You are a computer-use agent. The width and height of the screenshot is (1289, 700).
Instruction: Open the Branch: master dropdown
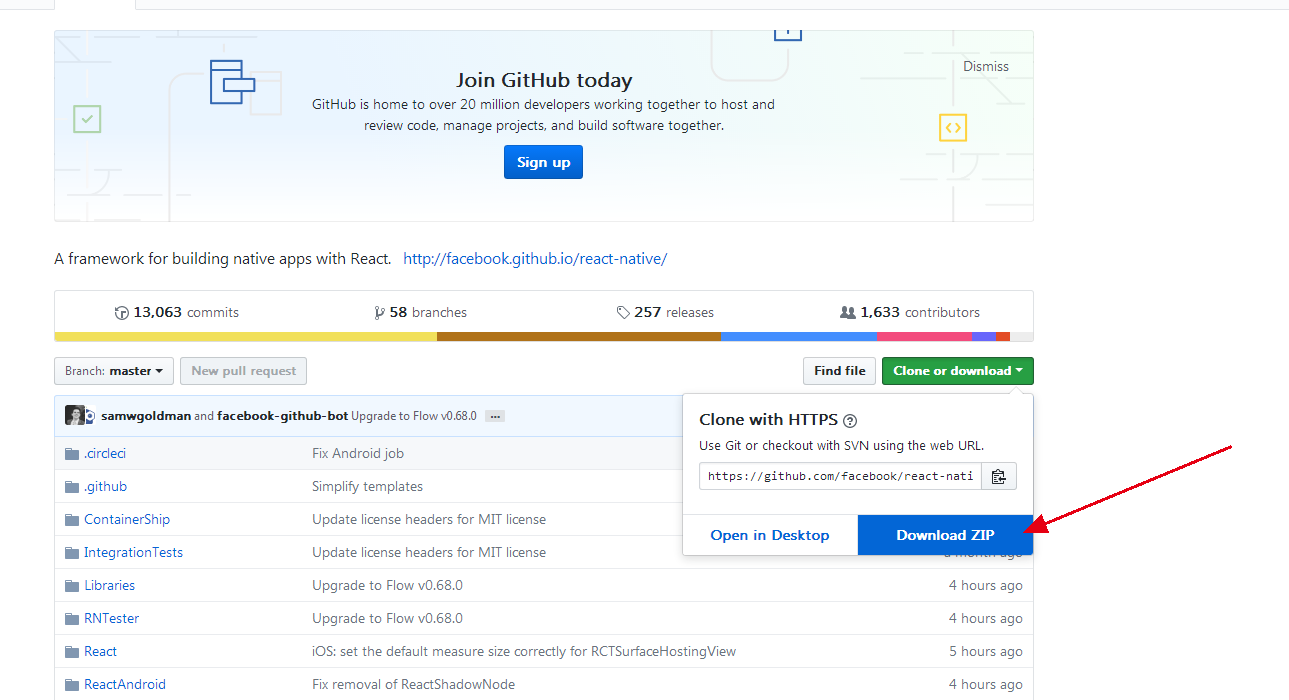(x=114, y=371)
